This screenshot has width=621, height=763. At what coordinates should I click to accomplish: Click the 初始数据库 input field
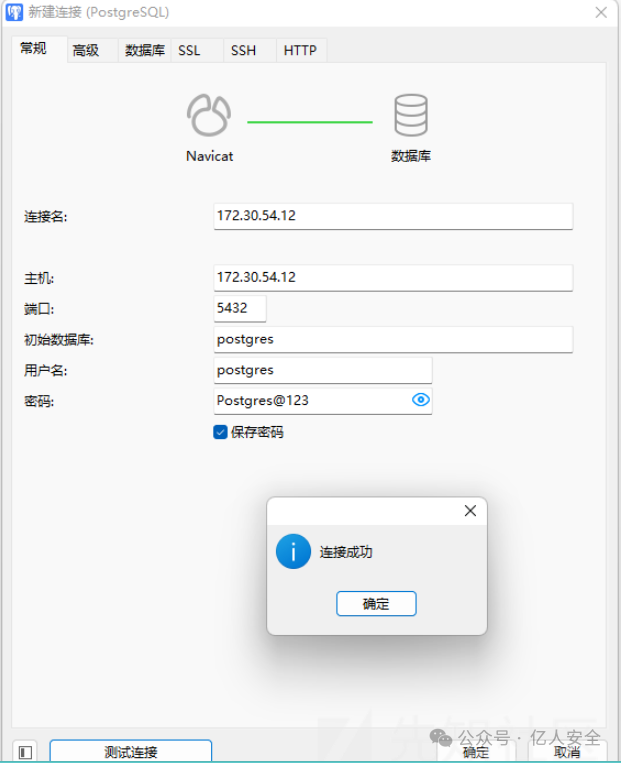(x=393, y=339)
